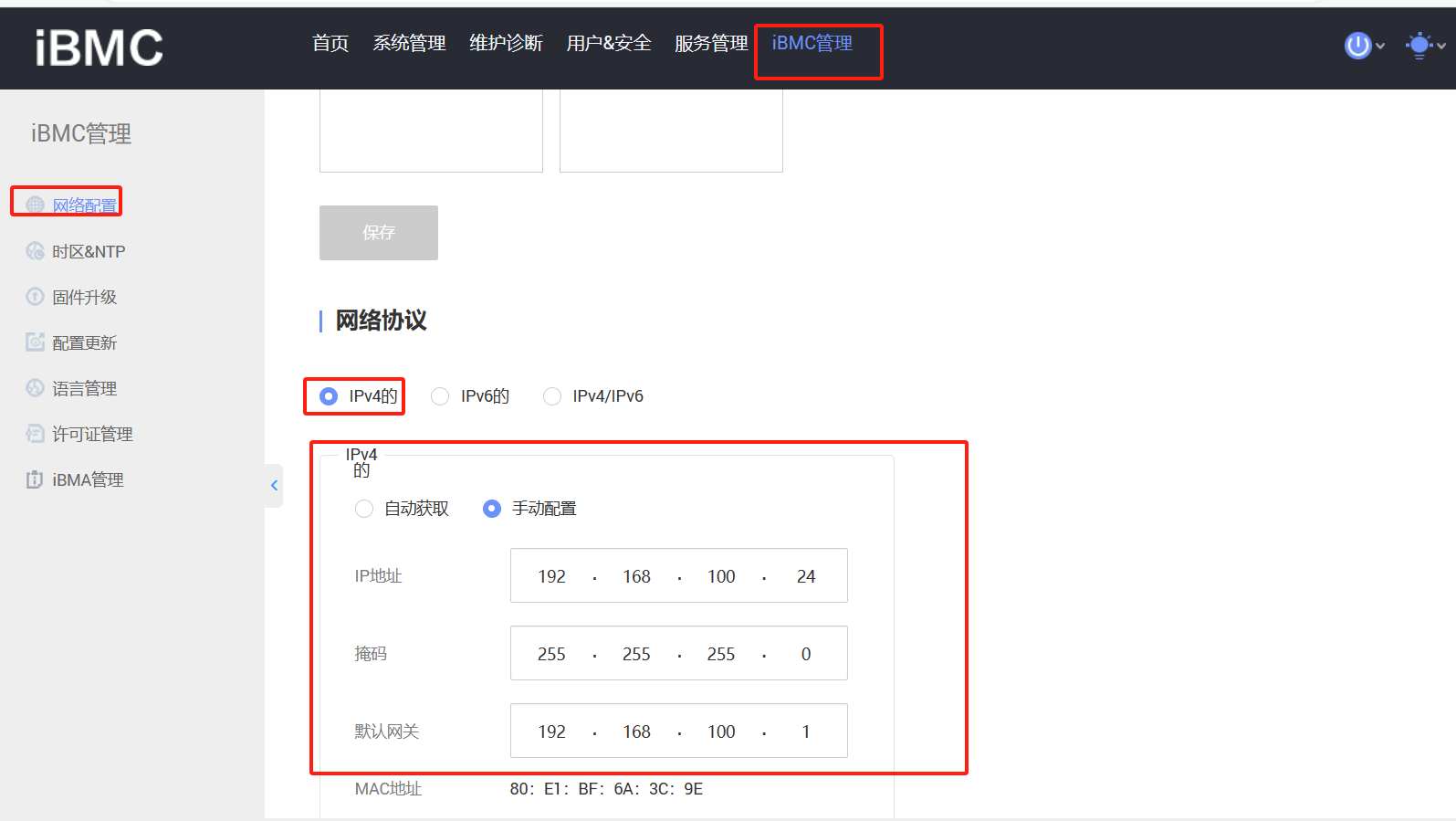Open 许可证管理 page
Screen dimensions: 1456x821
92,434
